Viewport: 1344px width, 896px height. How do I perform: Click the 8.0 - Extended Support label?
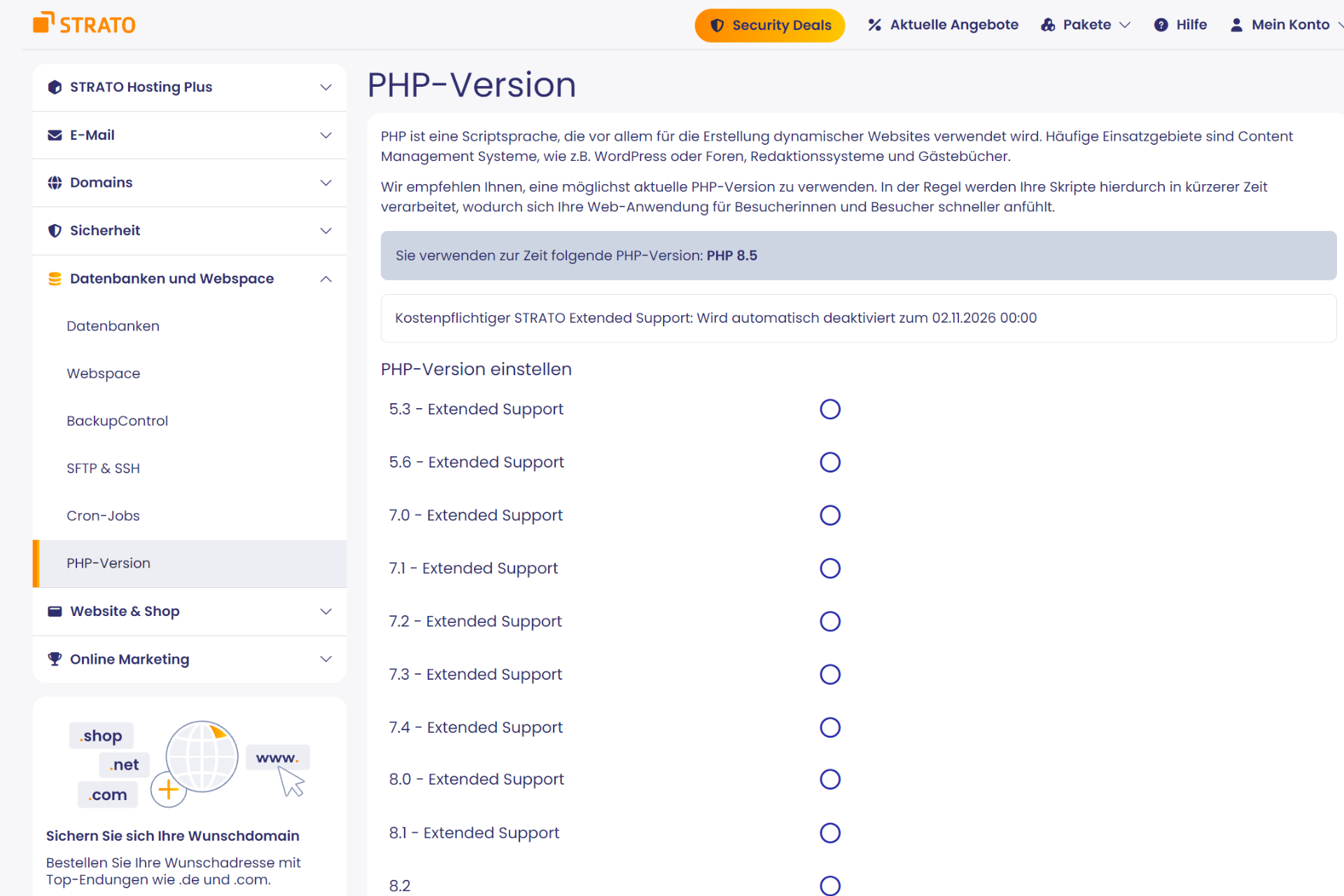tap(476, 779)
